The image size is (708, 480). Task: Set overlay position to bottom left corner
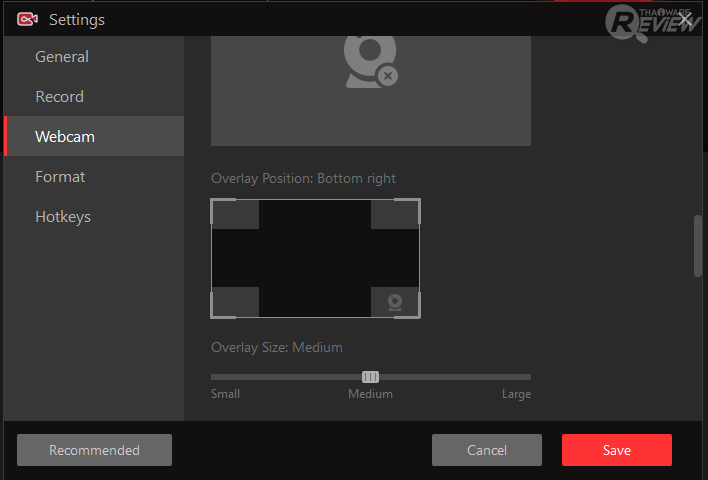click(x=236, y=302)
